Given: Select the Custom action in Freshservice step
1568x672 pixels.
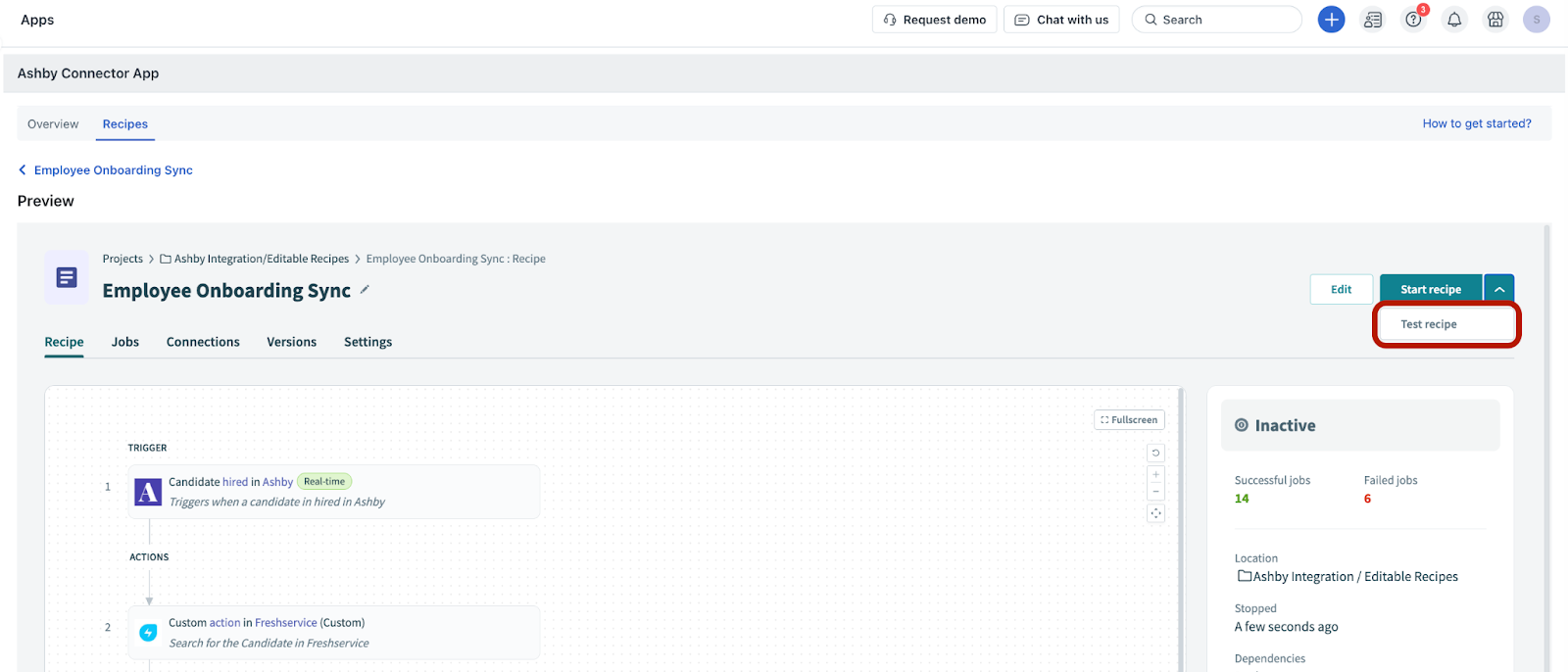Looking at the screenshot, I should tap(334, 633).
